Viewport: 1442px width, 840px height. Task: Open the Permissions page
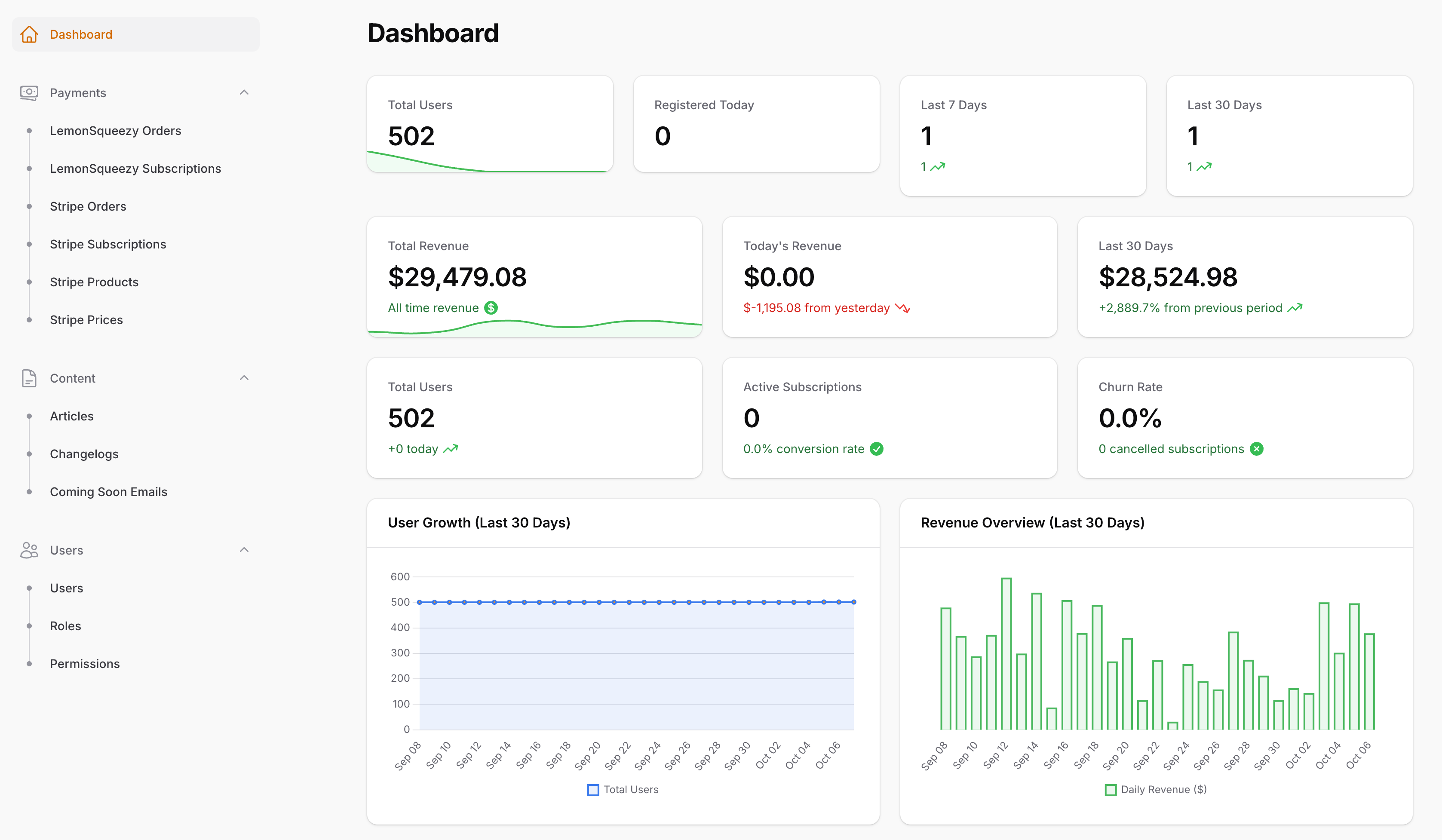(84, 664)
